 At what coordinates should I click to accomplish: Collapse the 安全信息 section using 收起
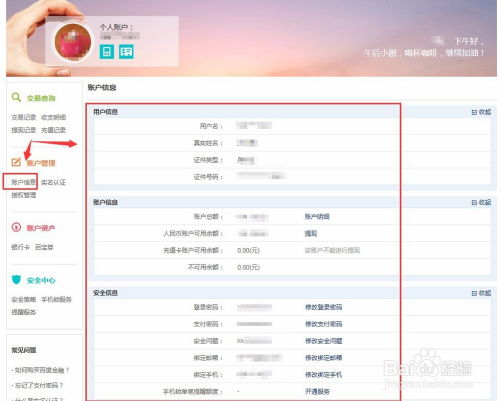click(x=481, y=293)
